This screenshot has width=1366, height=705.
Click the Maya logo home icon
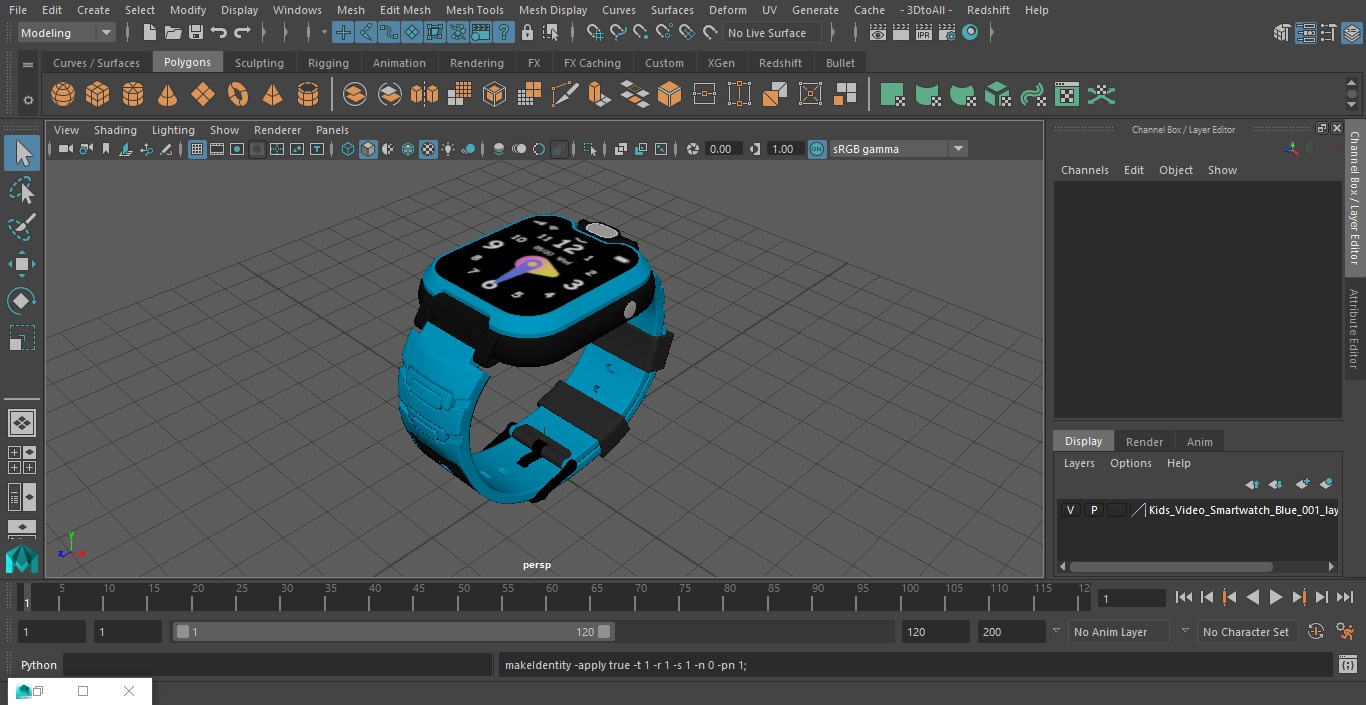tap(22, 558)
